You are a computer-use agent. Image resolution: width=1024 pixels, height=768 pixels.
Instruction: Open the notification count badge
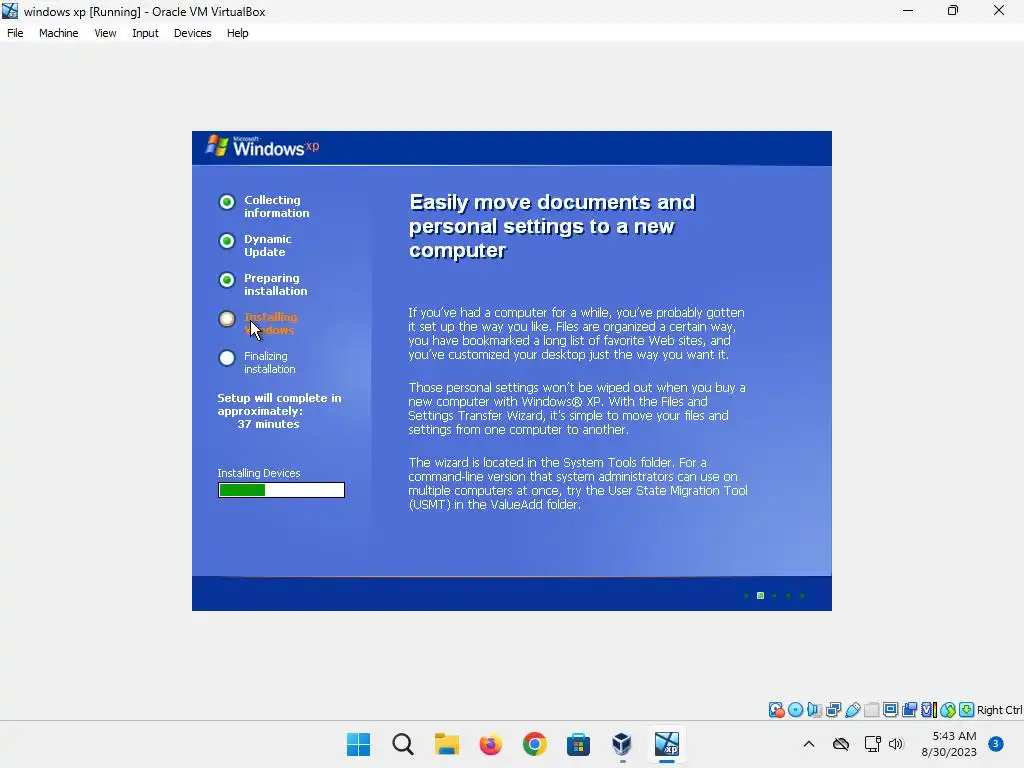[x=995, y=744]
